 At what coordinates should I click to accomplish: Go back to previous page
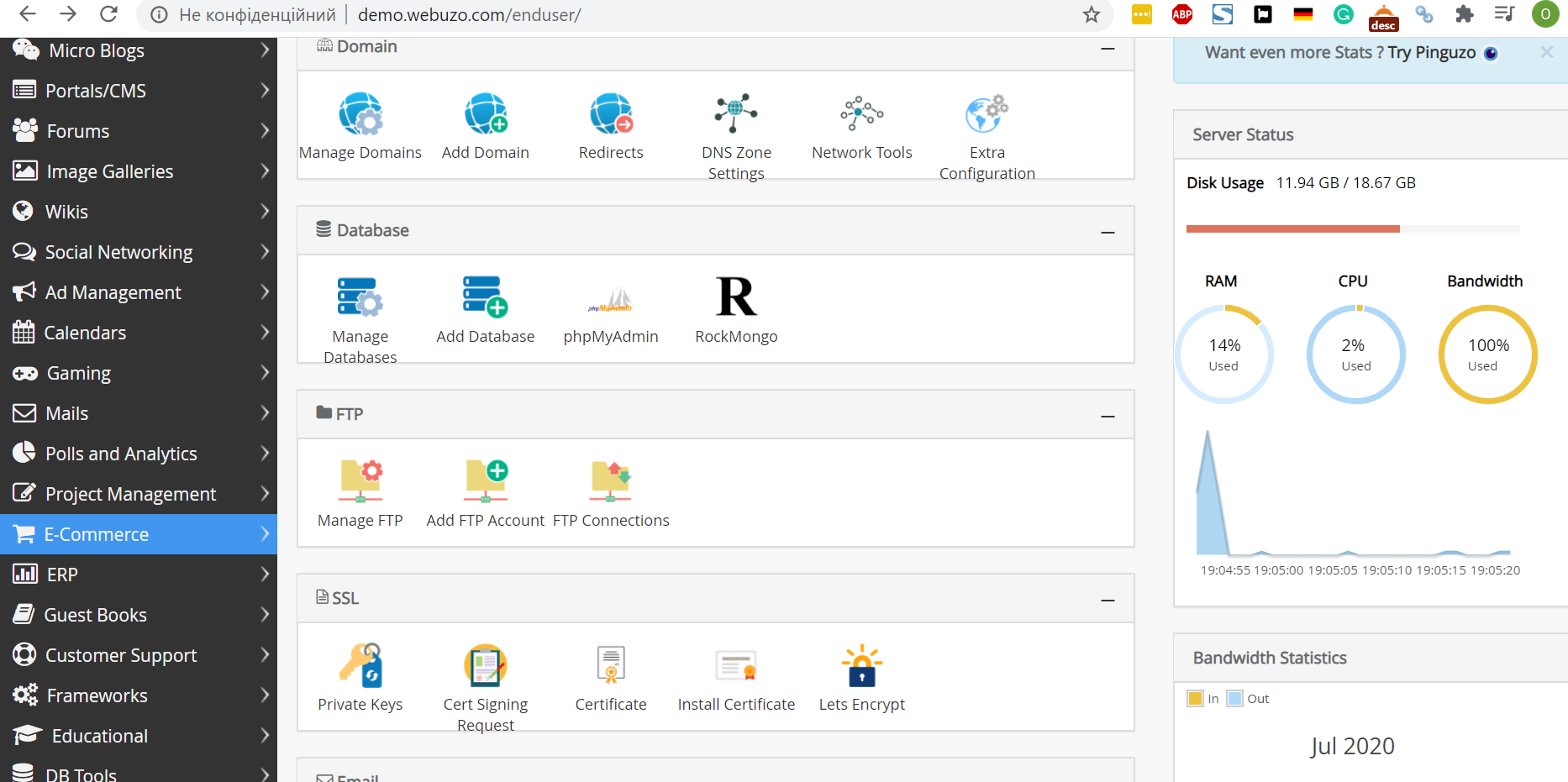pos(28,14)
